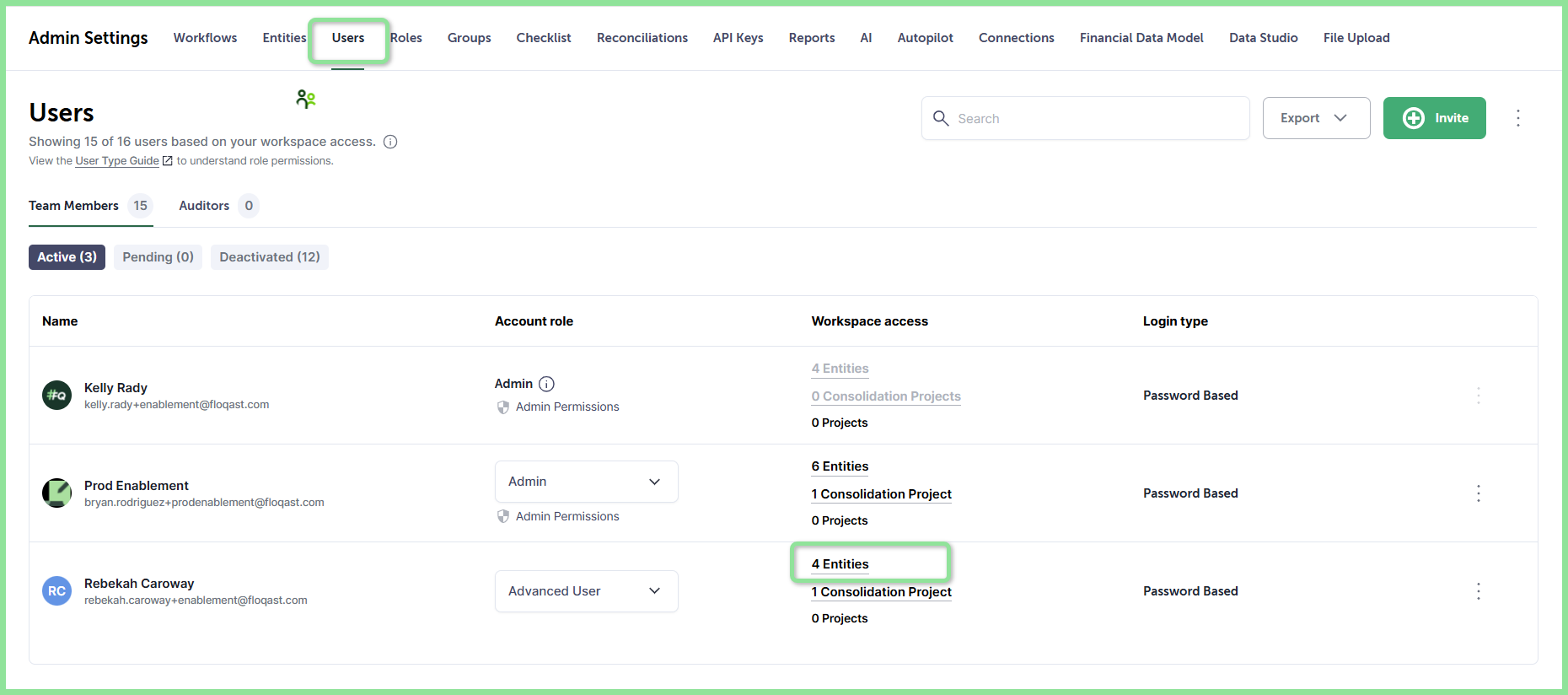This screenshot has width=1568, height=695.
Task: Switch to the Data Studio tab
Action: [1263, 38]
